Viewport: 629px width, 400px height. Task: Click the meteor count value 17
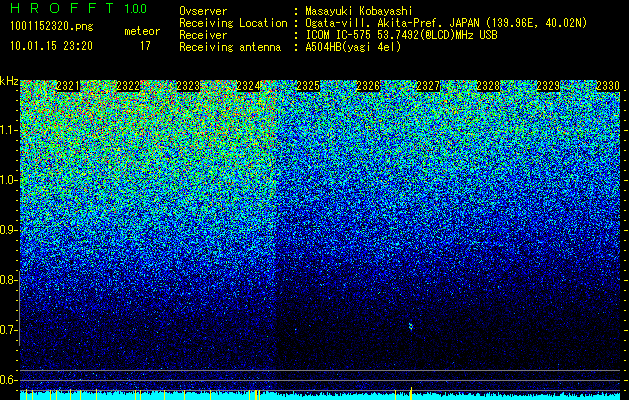[145, 46]
